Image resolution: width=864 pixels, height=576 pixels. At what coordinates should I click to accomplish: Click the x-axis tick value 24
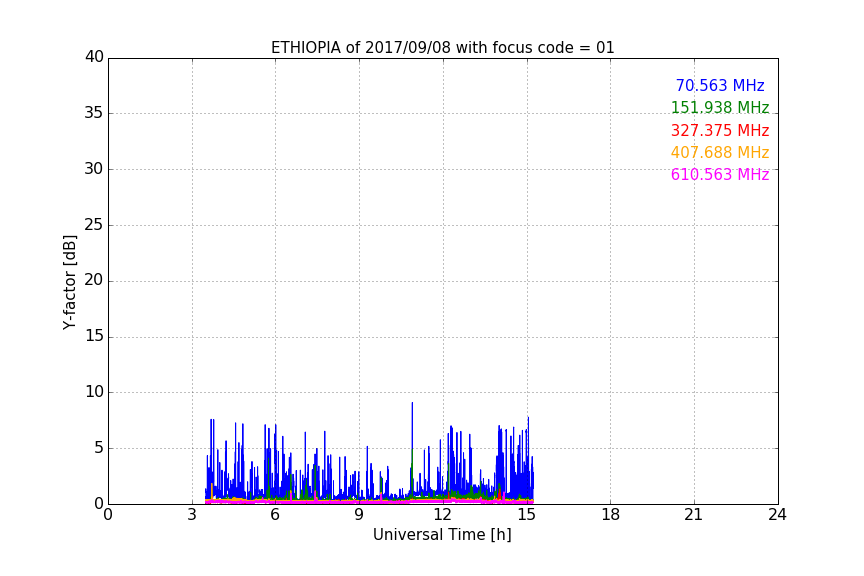(x=777, y=515)
